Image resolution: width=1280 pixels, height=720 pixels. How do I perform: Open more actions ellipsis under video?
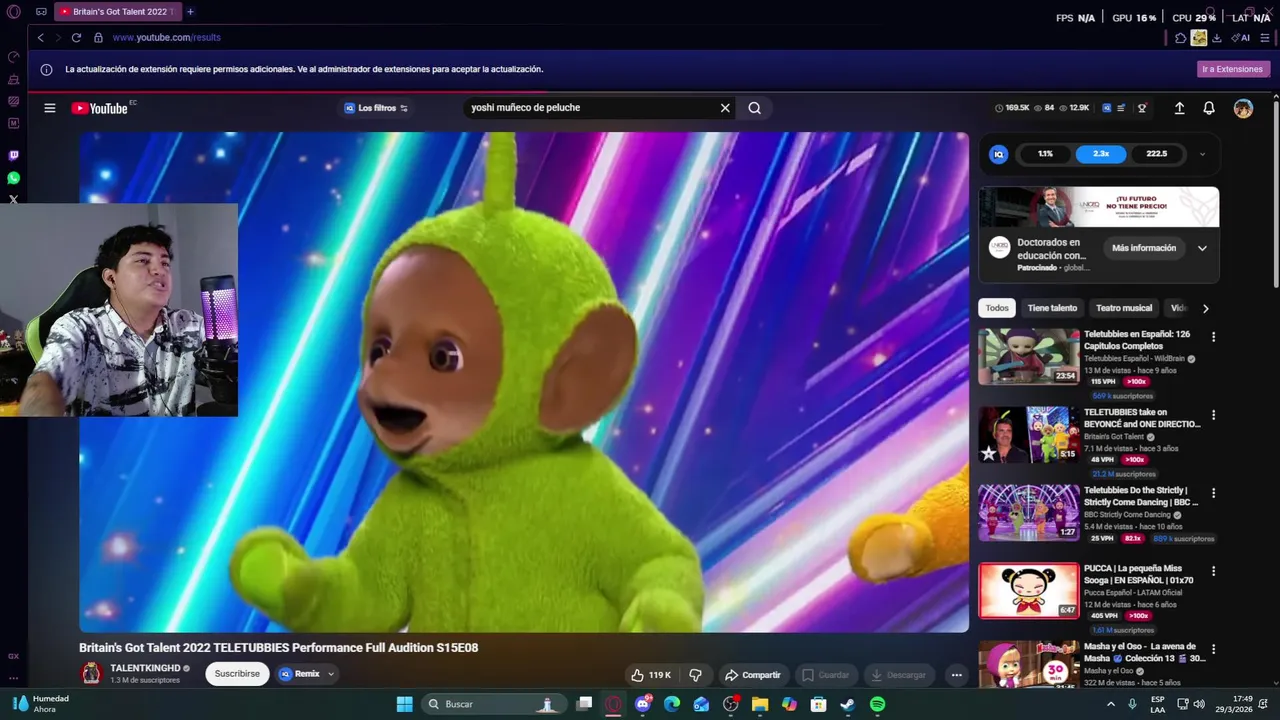(x=956, y=675)
